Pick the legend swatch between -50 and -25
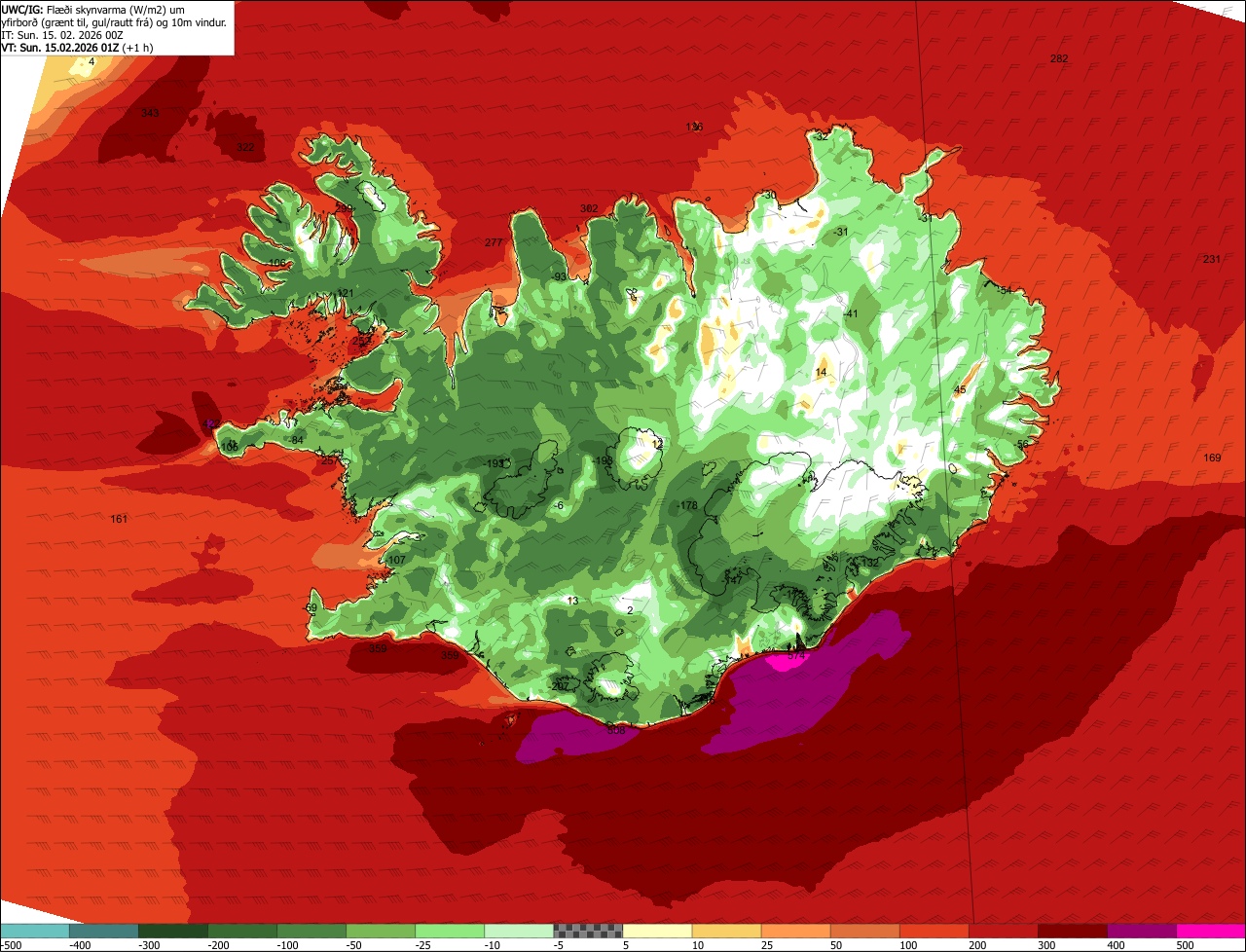Viewport: 1246px width, 952px height. tap(380, 931)
